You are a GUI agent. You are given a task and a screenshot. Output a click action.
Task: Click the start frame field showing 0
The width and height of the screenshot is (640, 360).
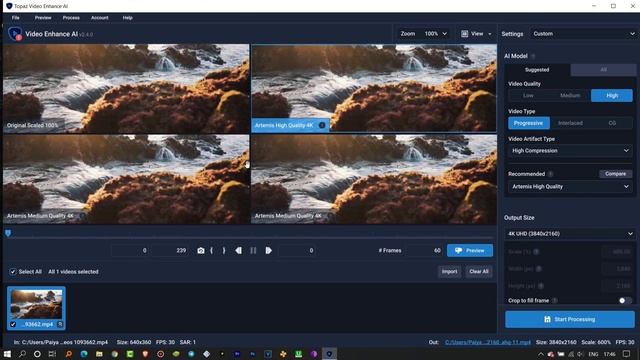(131, 251)
